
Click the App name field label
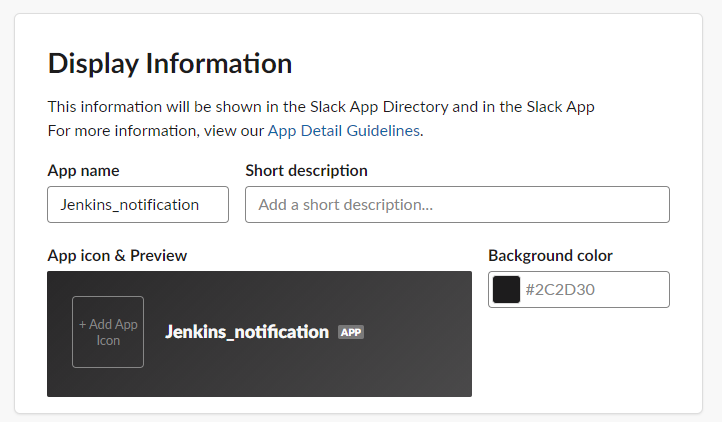[x=83, y=170]
